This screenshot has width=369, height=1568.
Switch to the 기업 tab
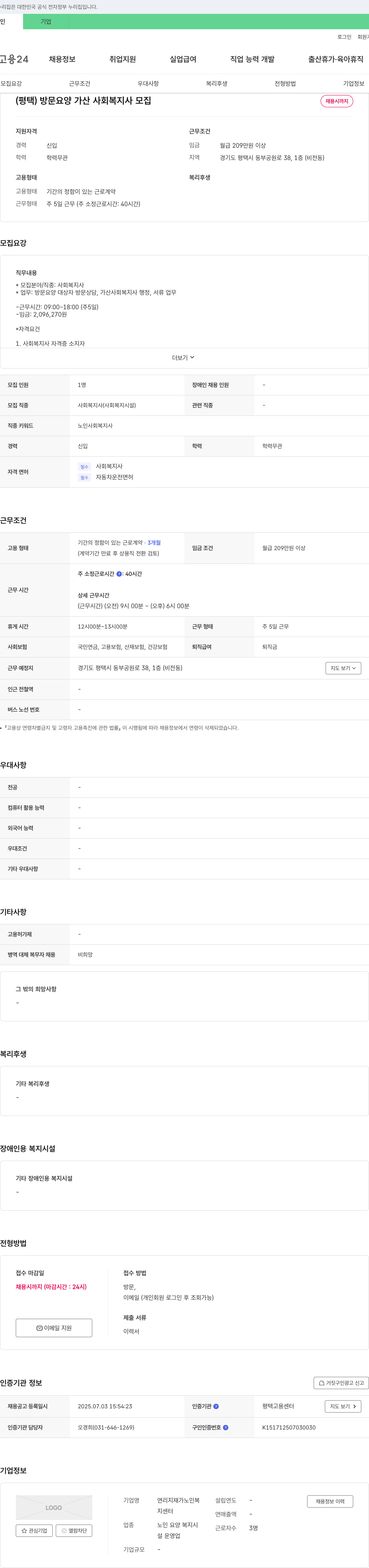(x=46, y=21)
